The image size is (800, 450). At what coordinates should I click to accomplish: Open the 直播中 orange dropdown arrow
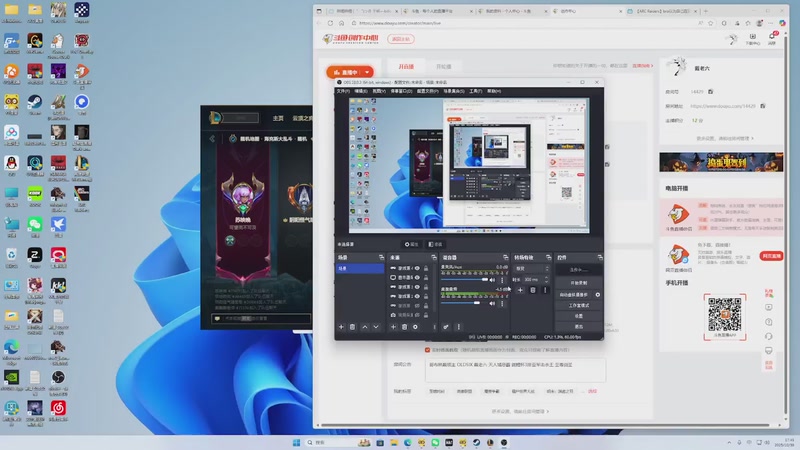coord(367,72)
